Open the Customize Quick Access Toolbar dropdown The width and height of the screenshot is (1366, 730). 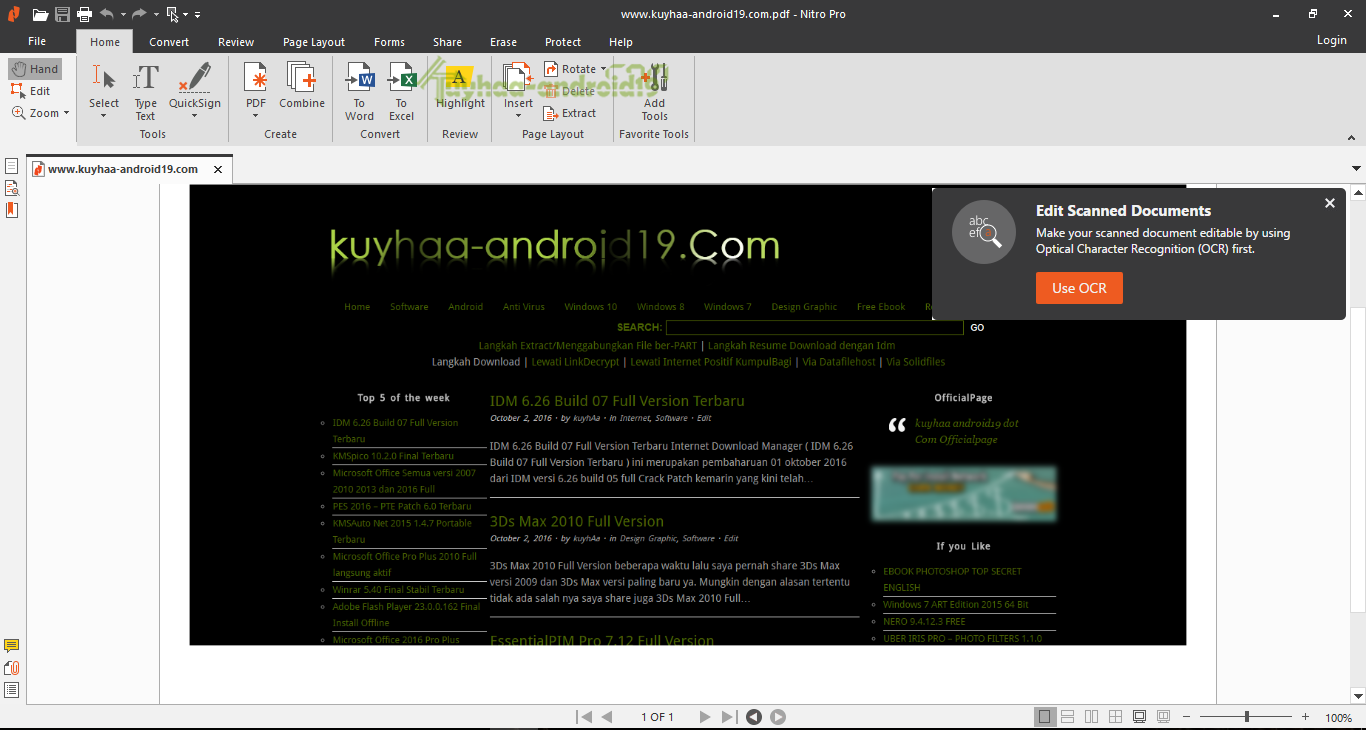[x=197, y=15]
